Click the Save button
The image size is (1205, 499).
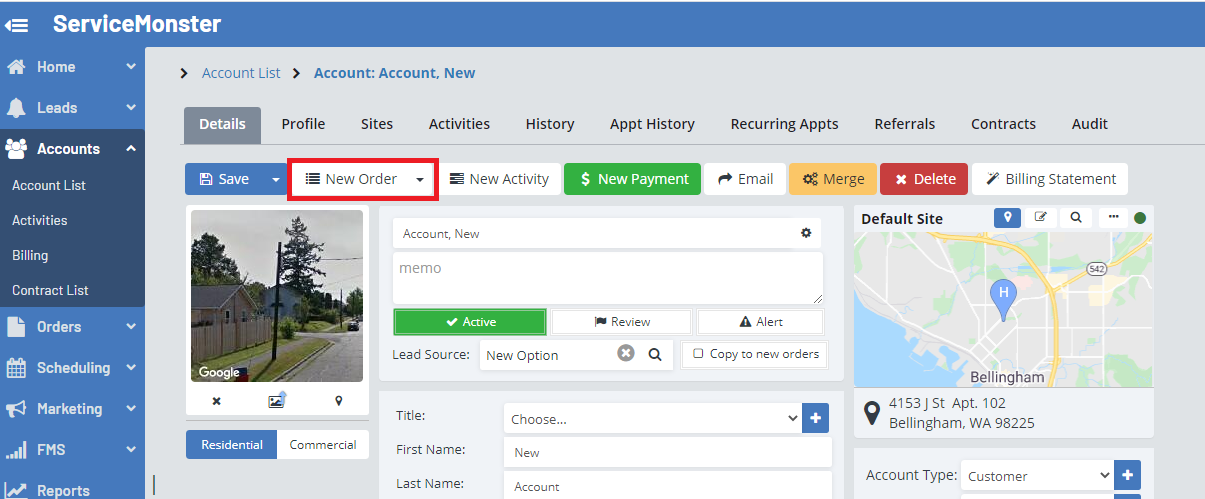pyautogui.click(x=225, y=179)
